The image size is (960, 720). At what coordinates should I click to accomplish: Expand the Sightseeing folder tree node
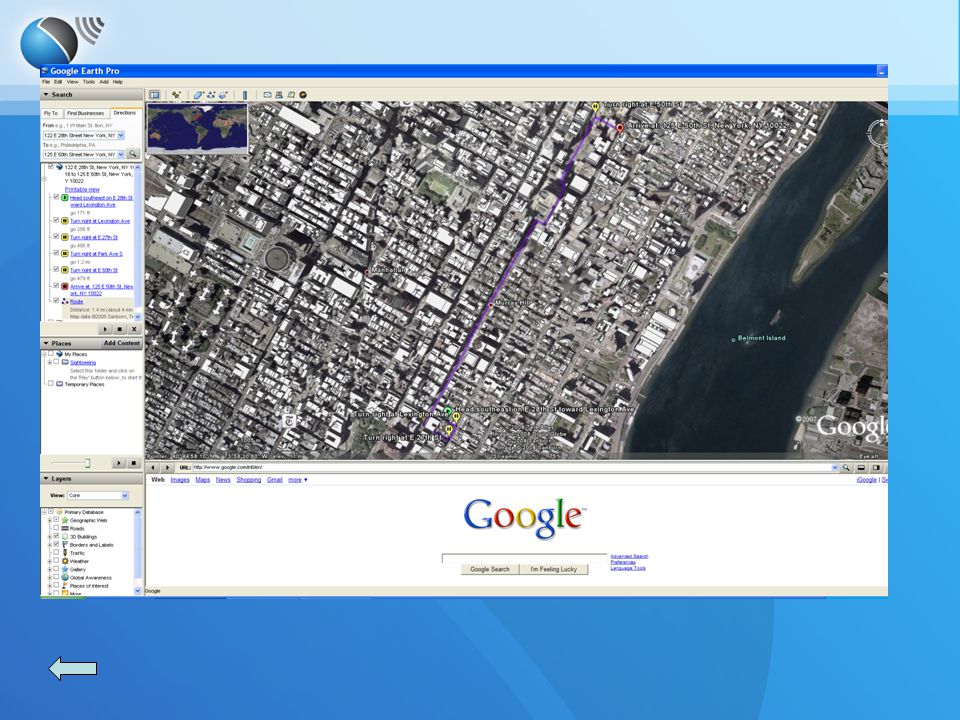pos(50,362)
